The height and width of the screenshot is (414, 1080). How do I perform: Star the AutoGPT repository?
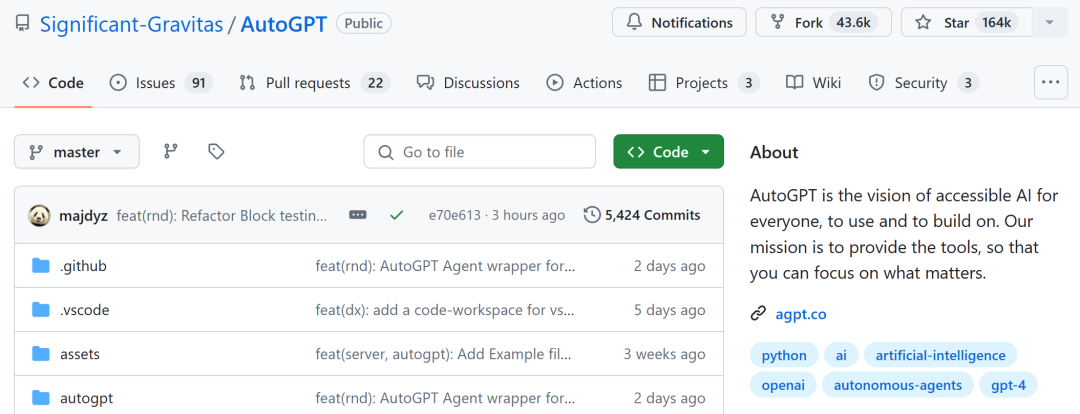(x=966, y=23)
